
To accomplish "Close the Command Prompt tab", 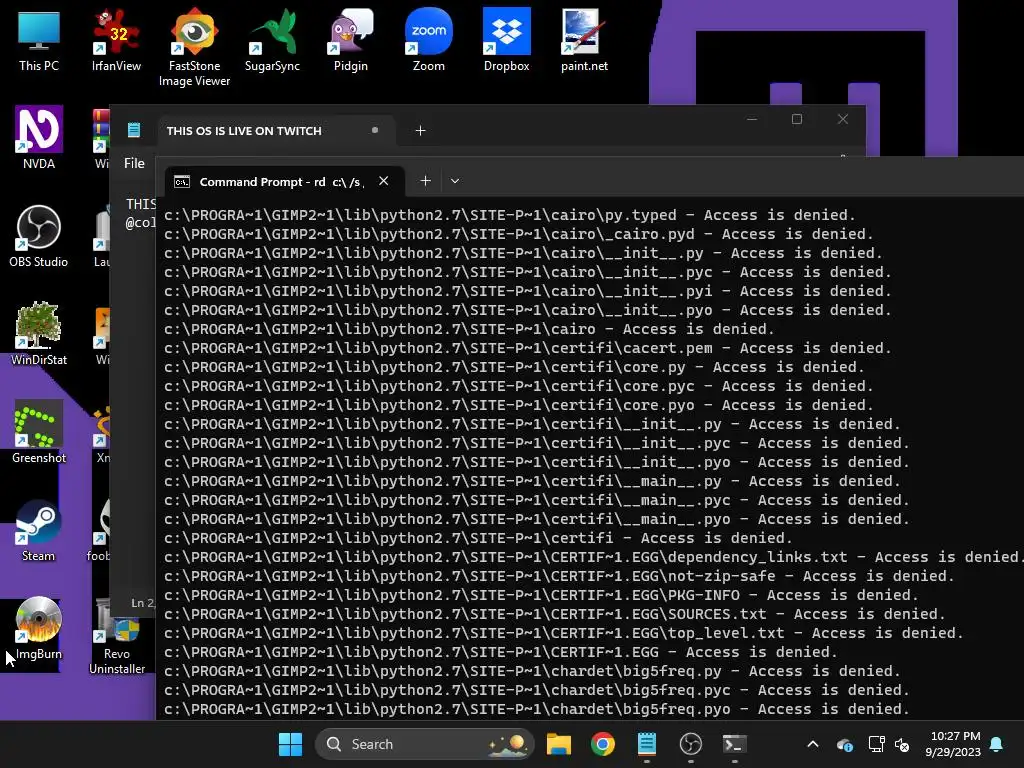I will pos(384,181).
